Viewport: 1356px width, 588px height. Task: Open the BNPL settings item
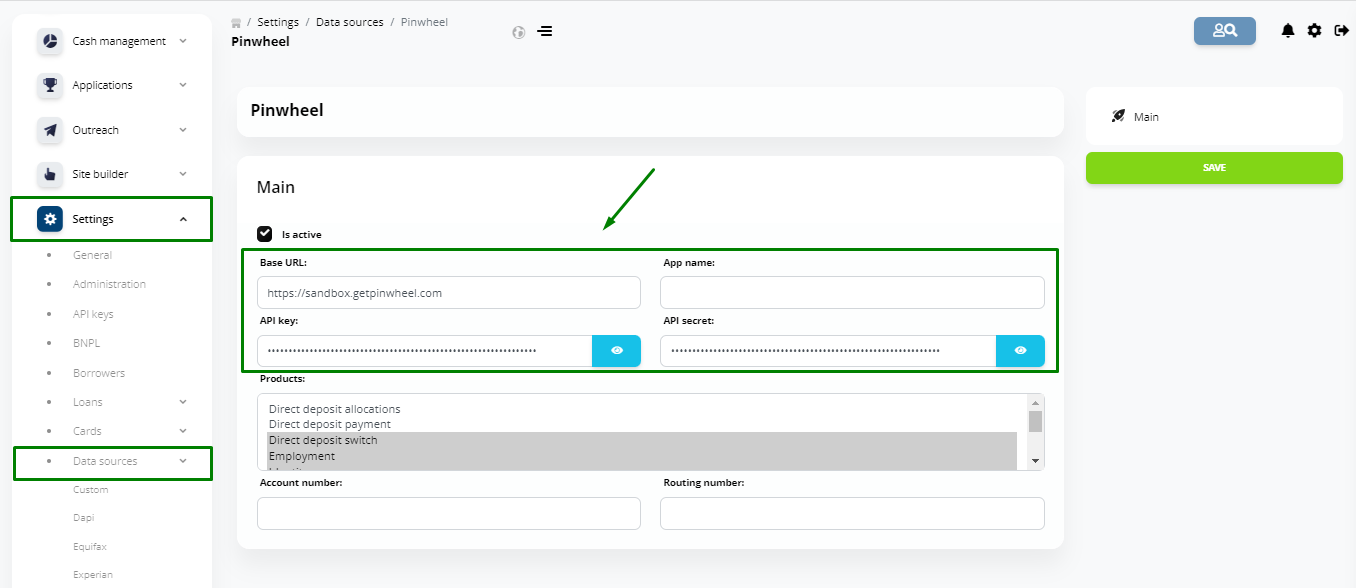coord(86,343)
